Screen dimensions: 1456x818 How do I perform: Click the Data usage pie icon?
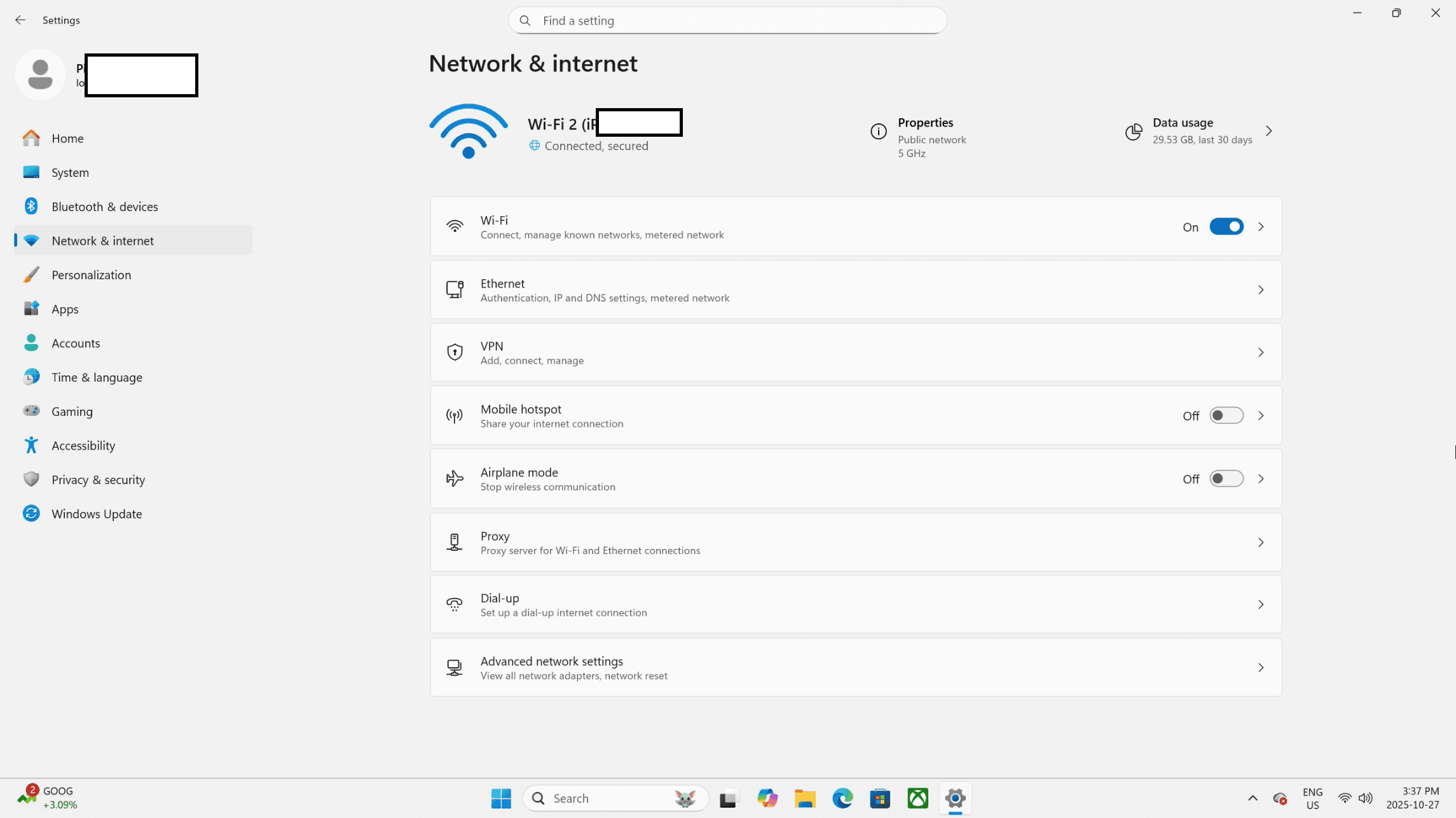(x=1133, y=132)
